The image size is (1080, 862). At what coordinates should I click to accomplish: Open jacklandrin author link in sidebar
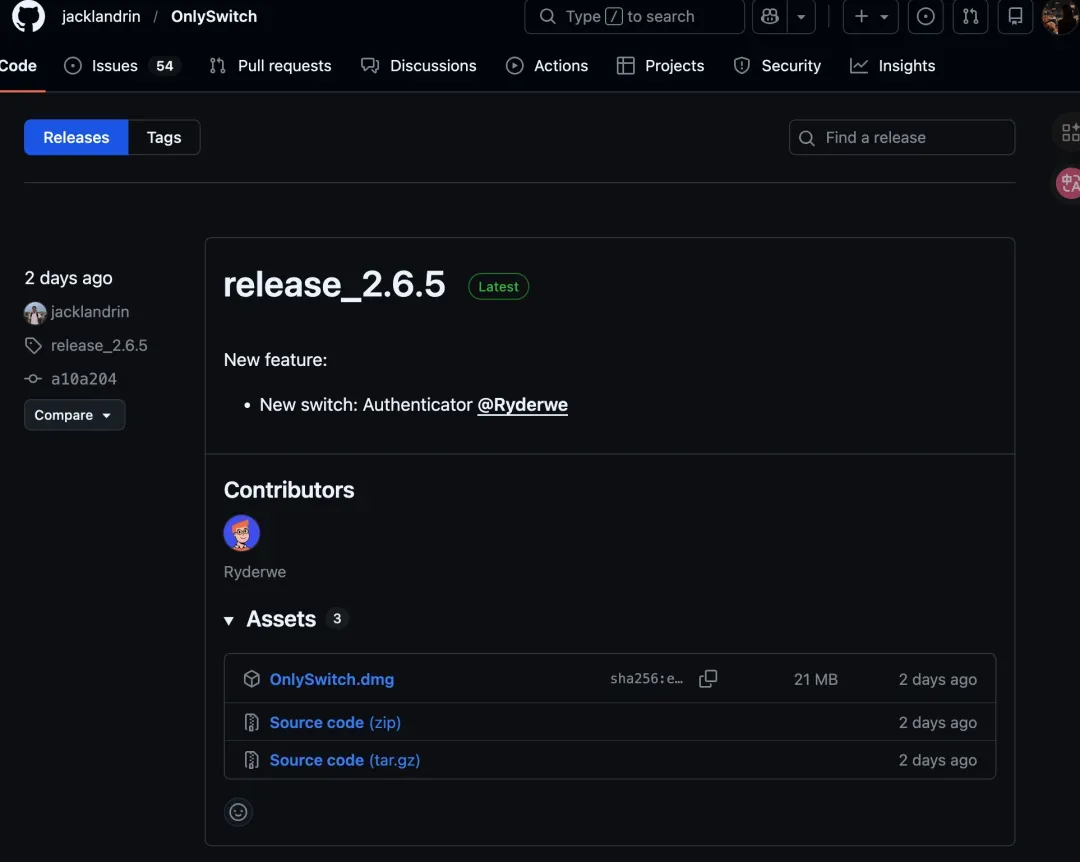pos(90,312)
